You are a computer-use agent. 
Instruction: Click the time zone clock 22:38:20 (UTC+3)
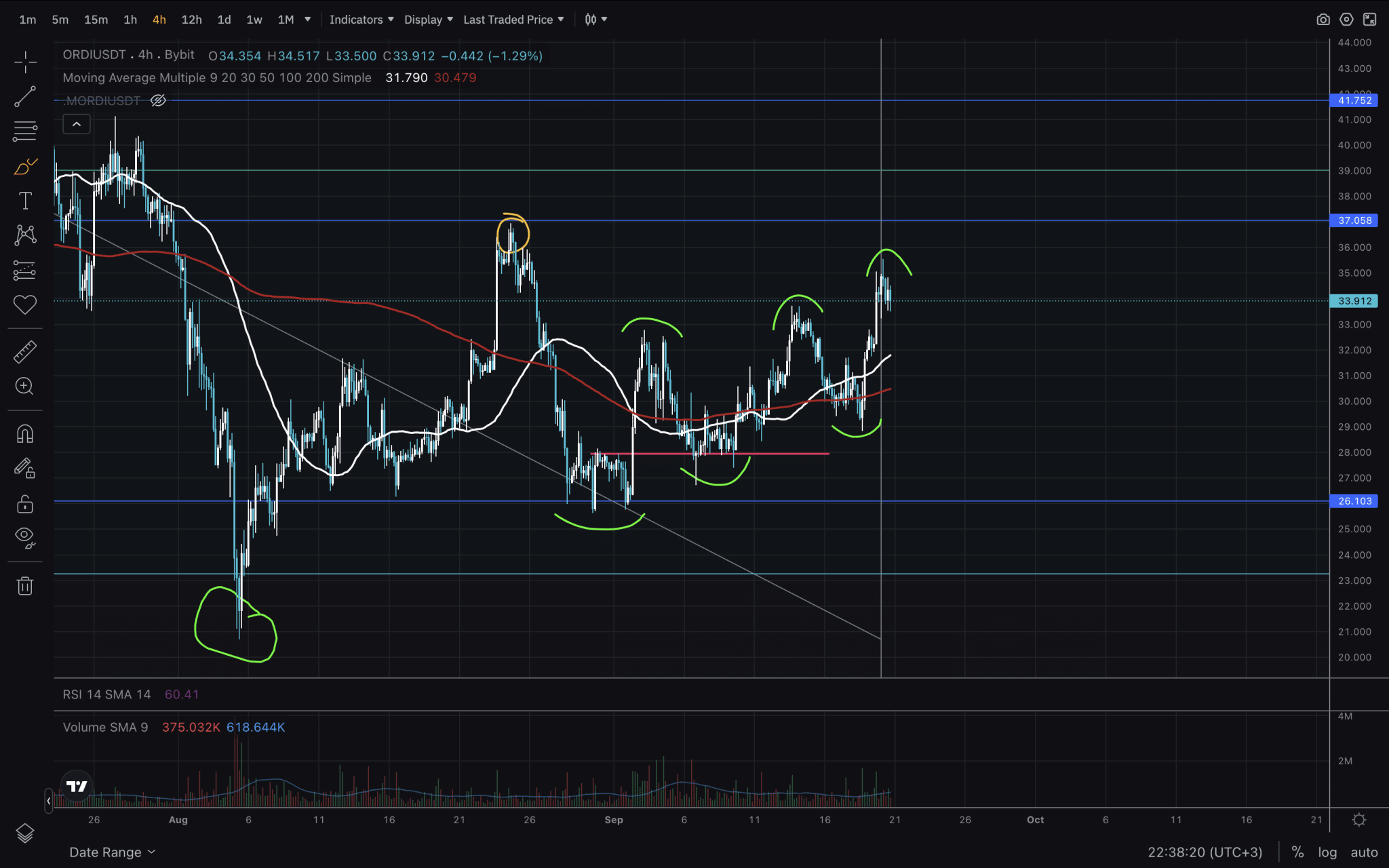(1205, 852)
